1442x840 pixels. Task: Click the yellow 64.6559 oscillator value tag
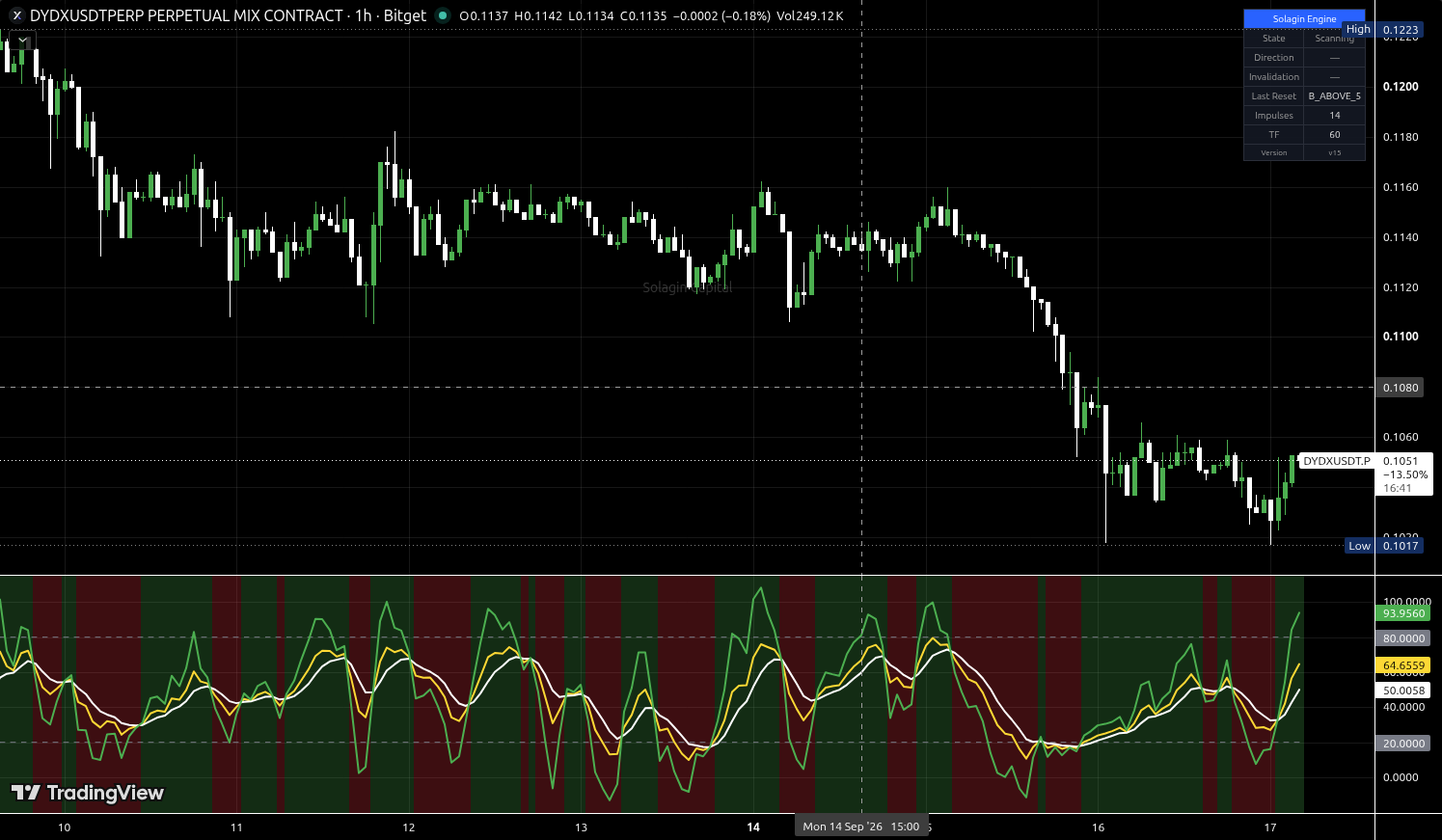[1403, 665]
